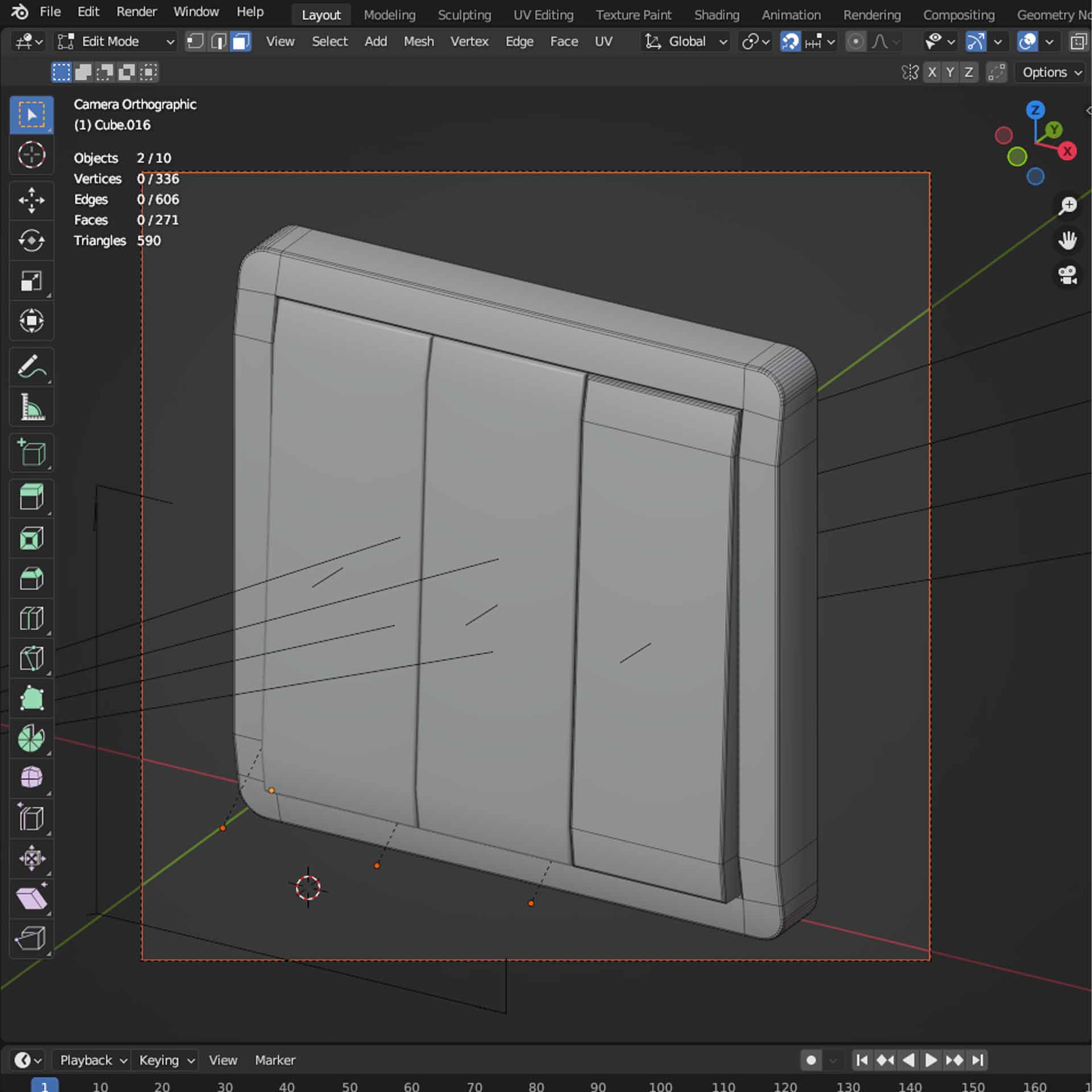Toggle camera view icon
Screen dimensions: 1092x1092
(1068, 275)
